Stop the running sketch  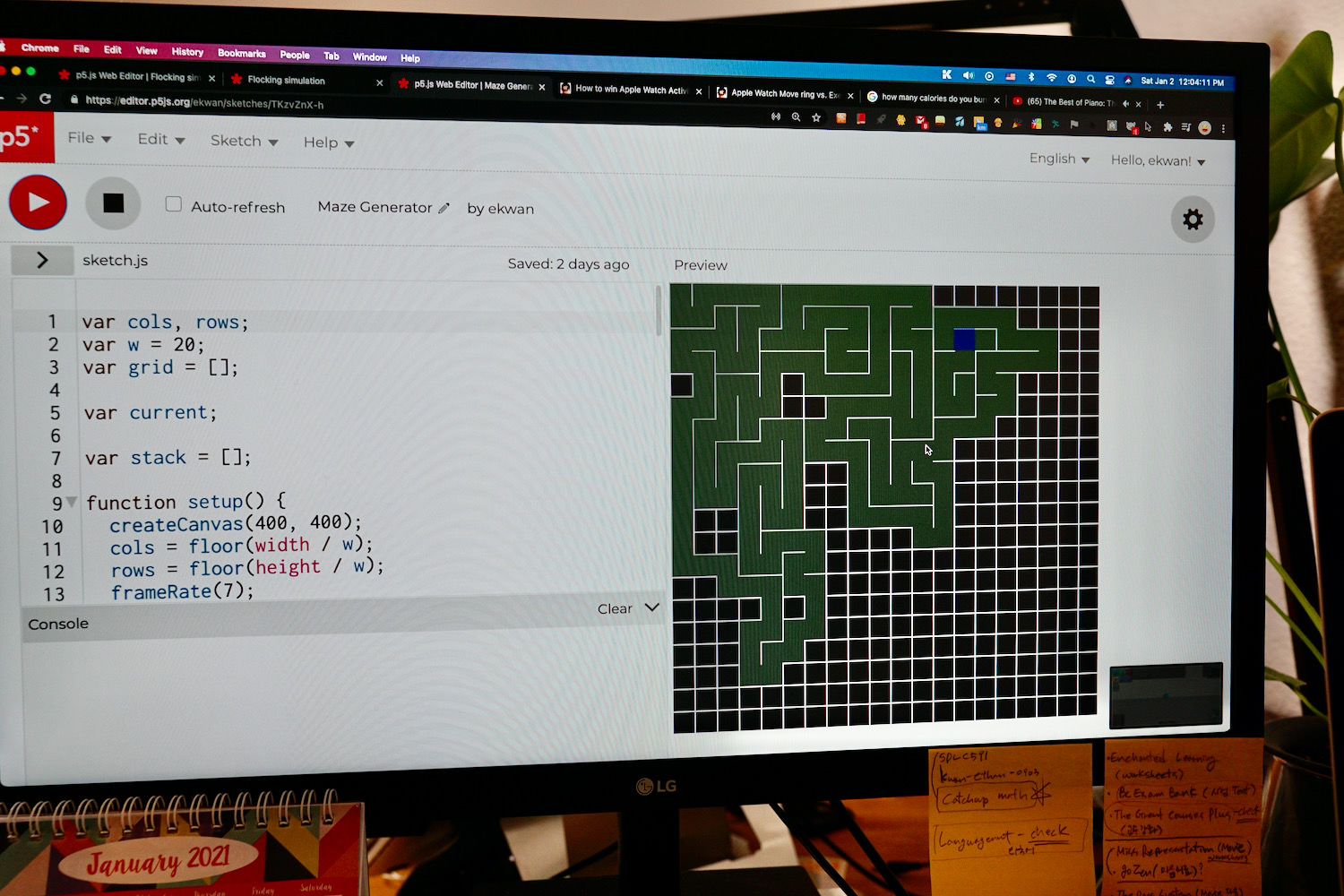click(x=113, y=203)
